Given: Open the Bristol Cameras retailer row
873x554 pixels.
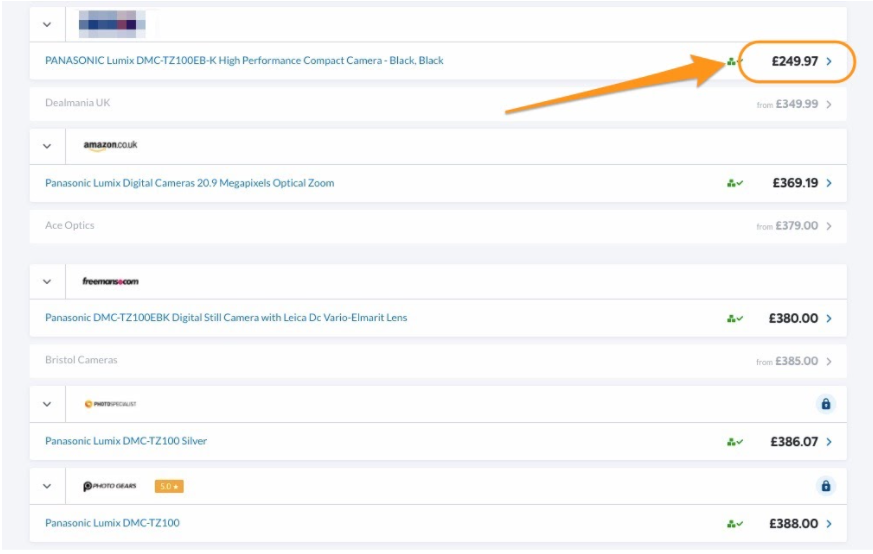Looking at the screenshot, I should click(438, 361).
